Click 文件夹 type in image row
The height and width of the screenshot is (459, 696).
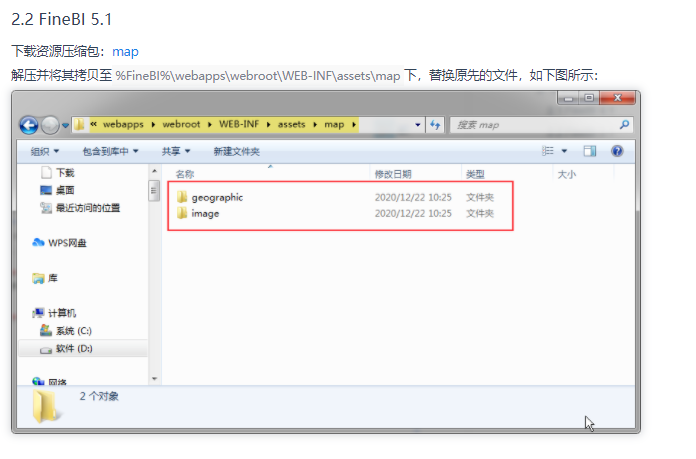479,214
